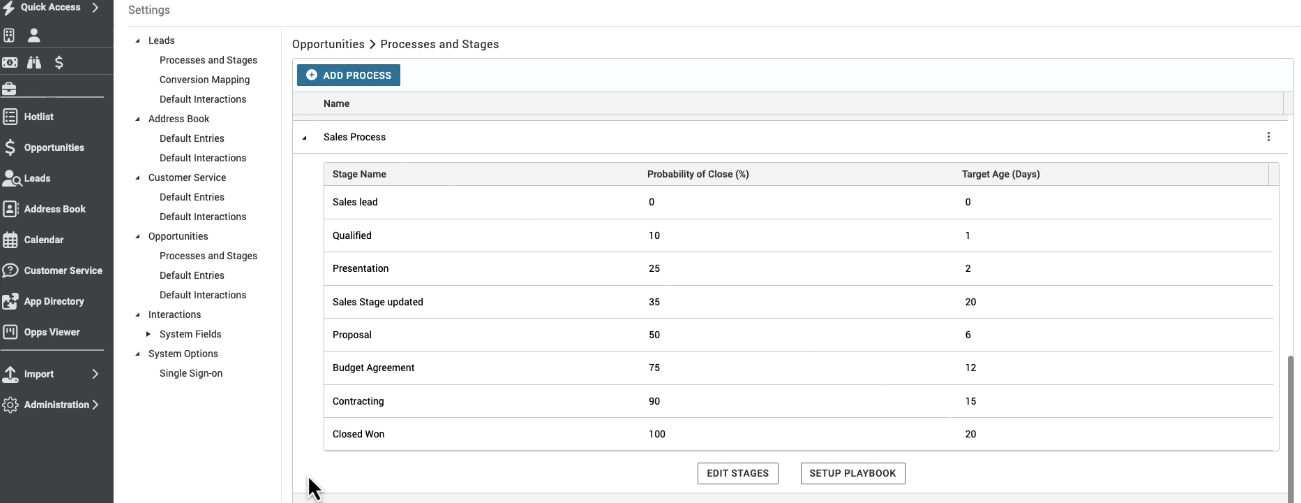Click the Qualified stage name
The width and height of the screenshot is (1301, 503).
pyautogui.click(x=352, y=236)
